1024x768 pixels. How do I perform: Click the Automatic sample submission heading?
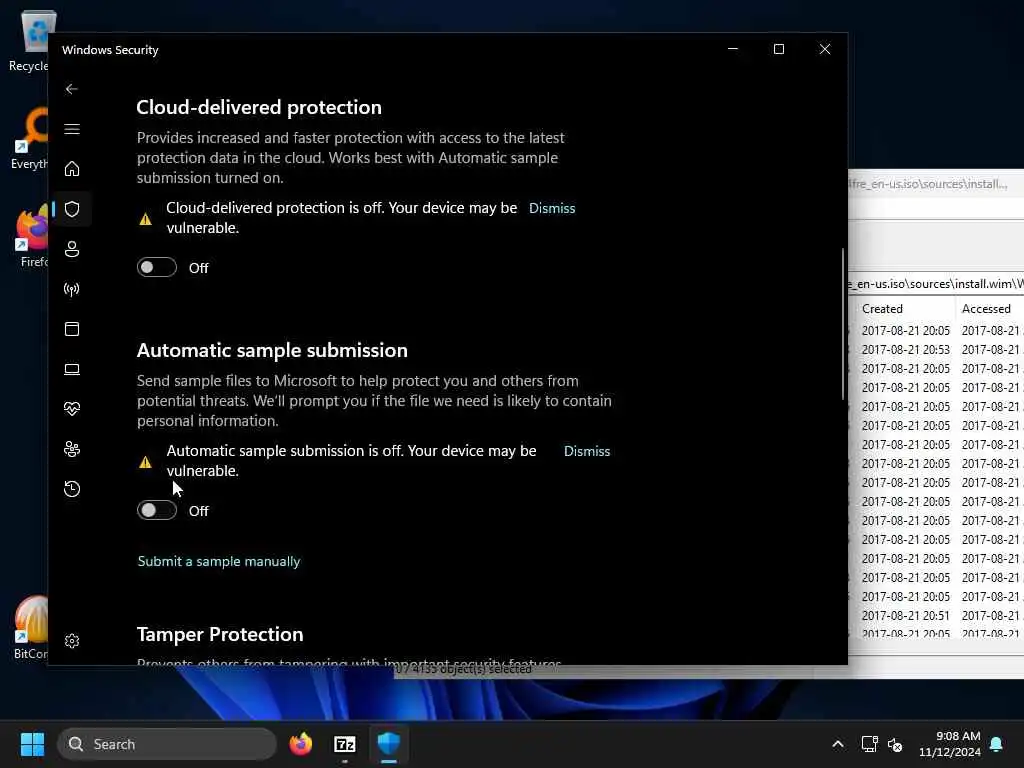point(272,351)
